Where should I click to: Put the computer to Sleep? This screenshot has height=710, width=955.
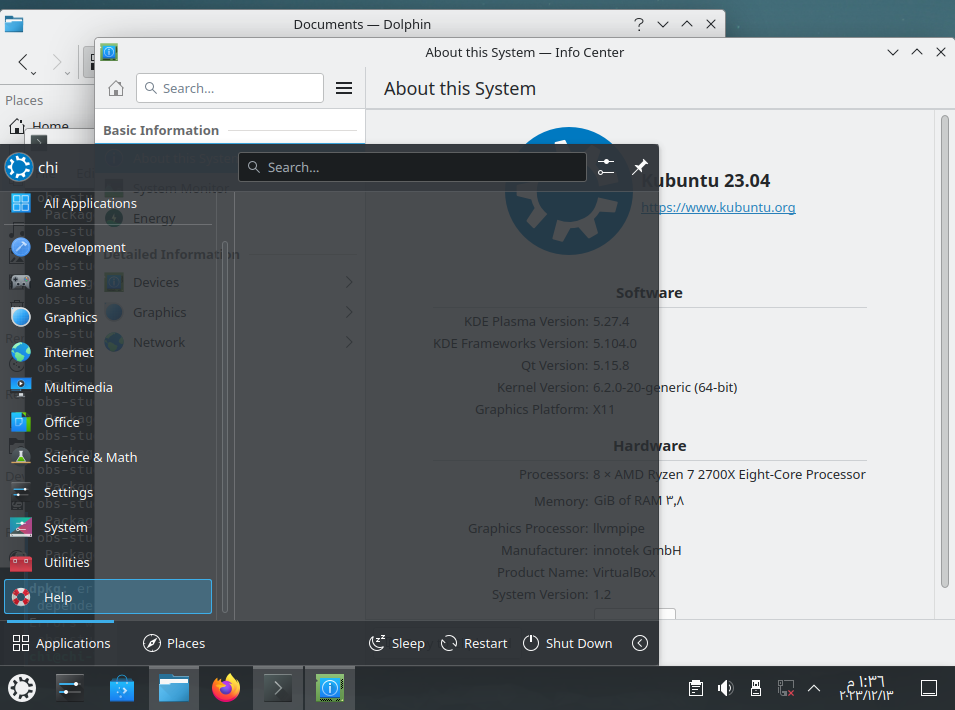tap(396, 643)
